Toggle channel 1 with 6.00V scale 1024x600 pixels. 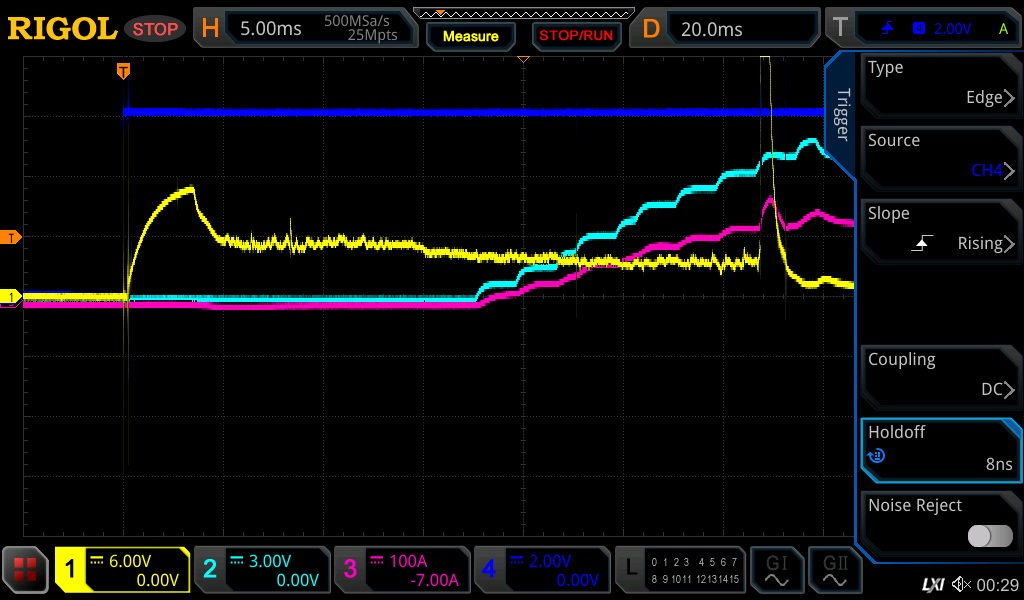point(123,570)
